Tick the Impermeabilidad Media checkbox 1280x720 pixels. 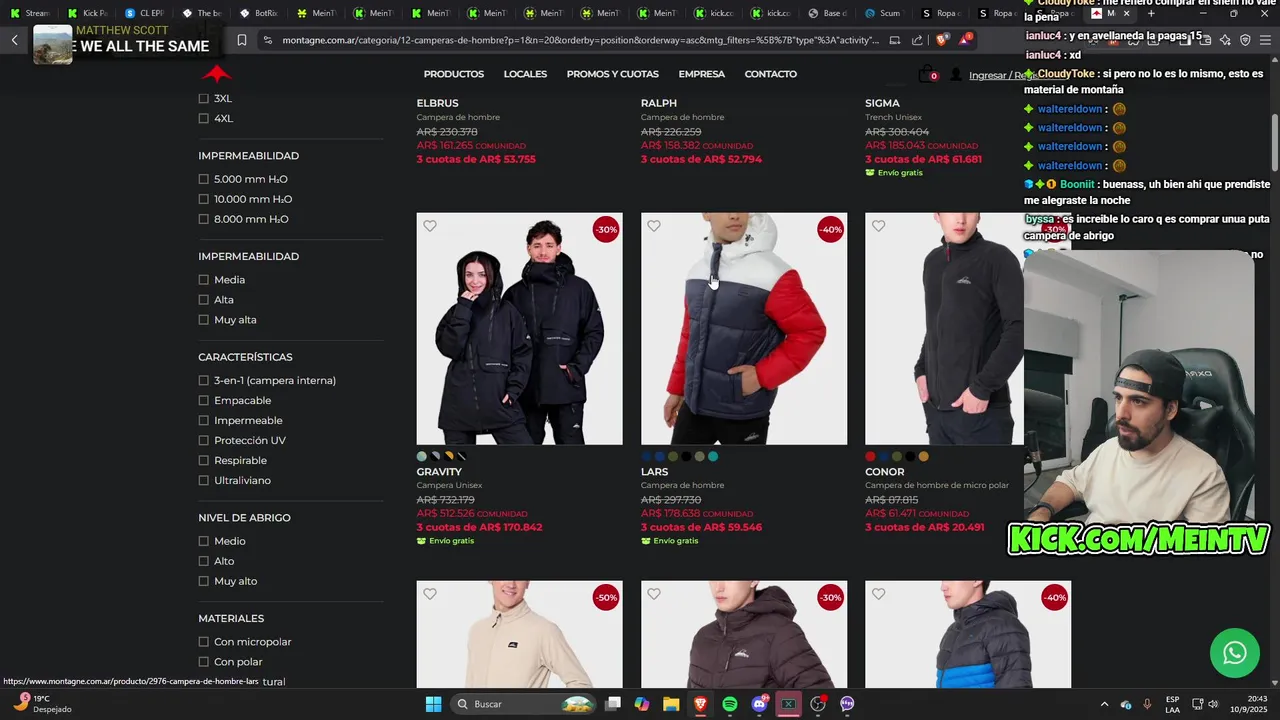click(204, 280)
